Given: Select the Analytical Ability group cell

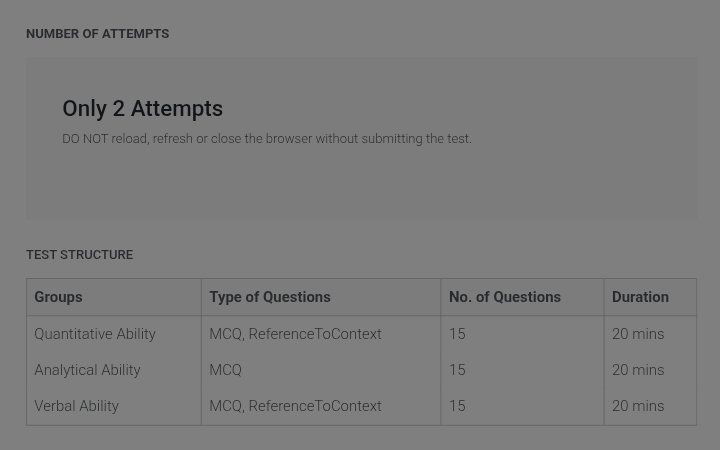Looking at the screenshot, I should (87, 370).
